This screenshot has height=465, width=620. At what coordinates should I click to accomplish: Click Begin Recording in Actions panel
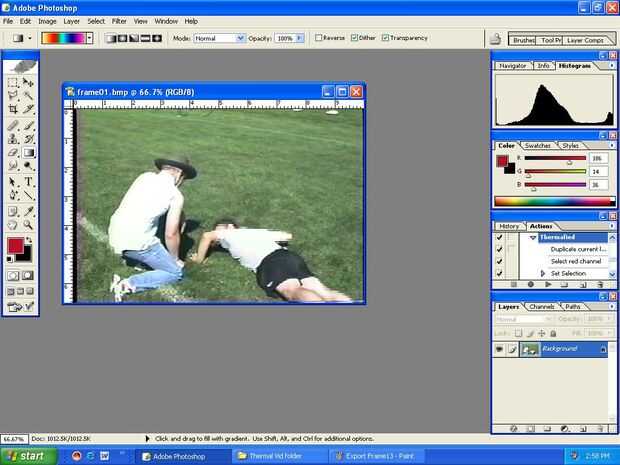click(531, 284)
